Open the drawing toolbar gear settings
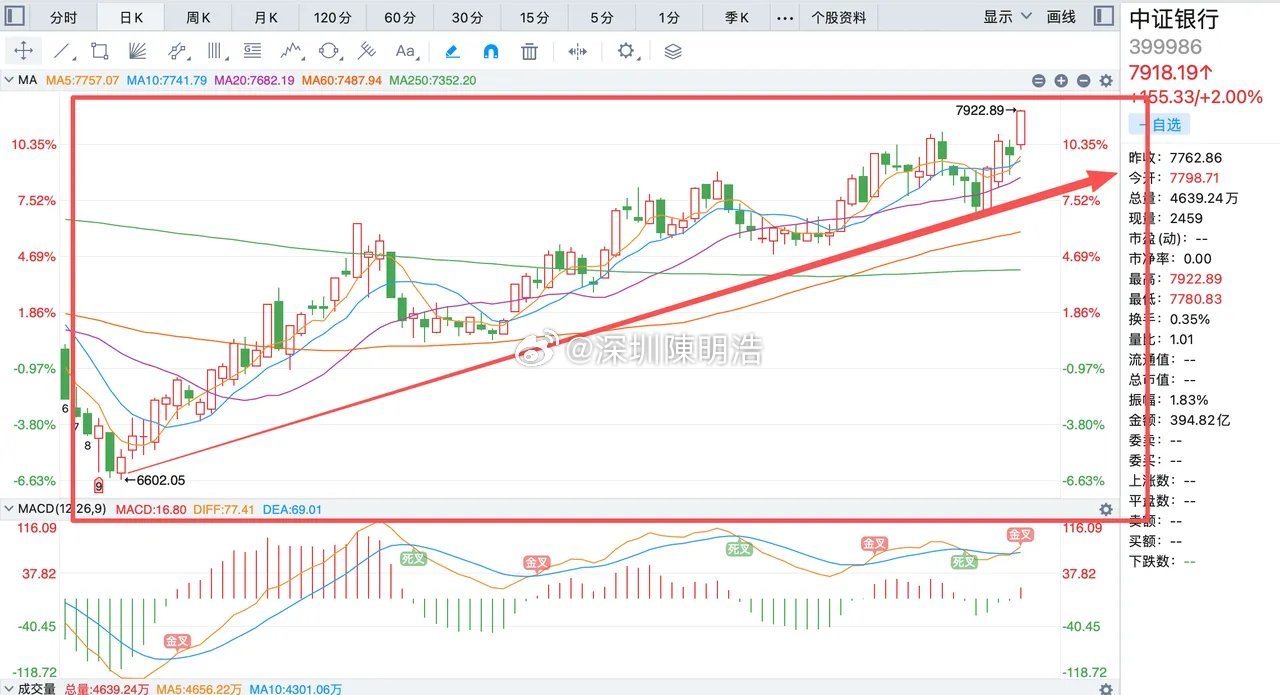This screenshot has width=1280, height=695. pyautogui.click(x=626, y=51)
